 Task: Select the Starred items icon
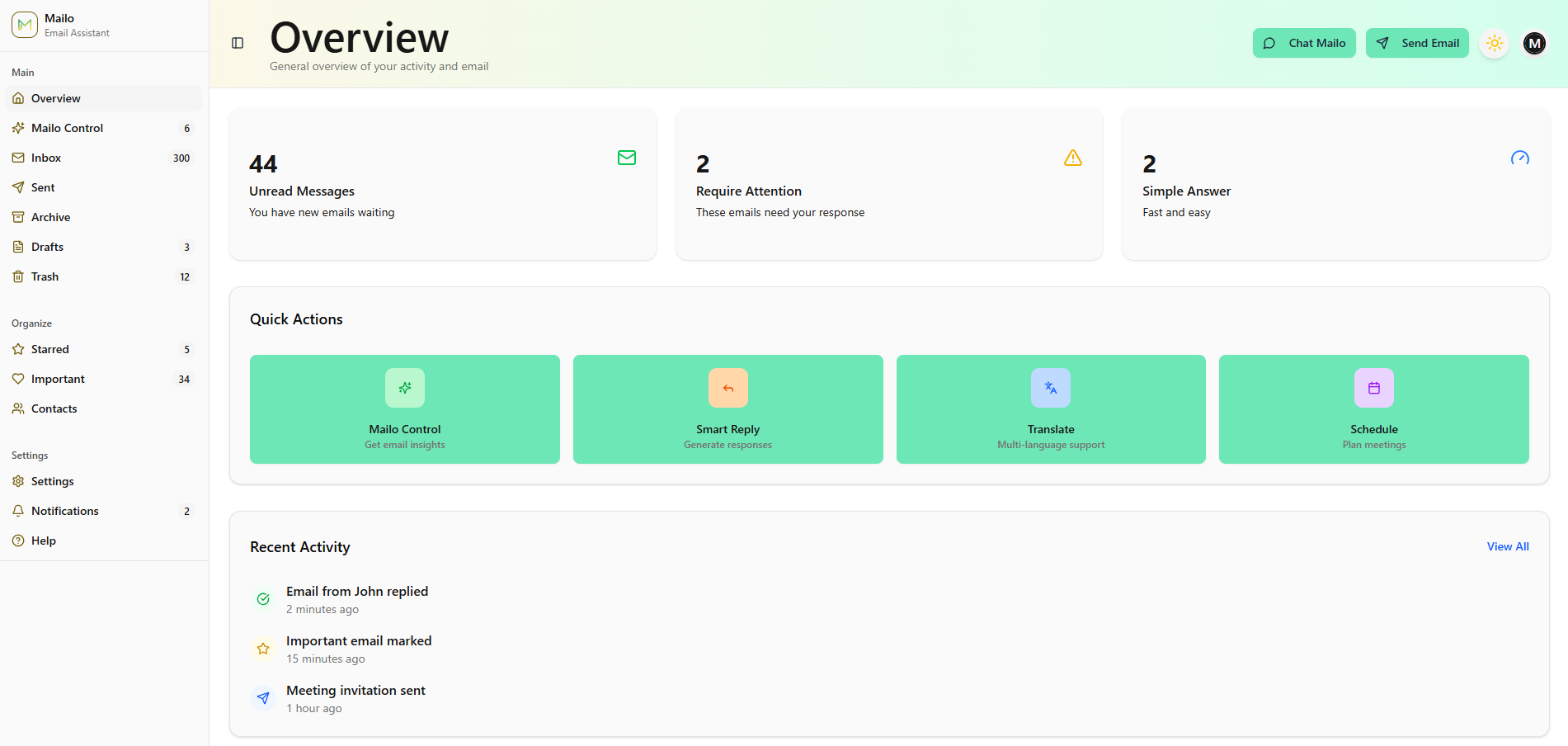pos(18,349)
